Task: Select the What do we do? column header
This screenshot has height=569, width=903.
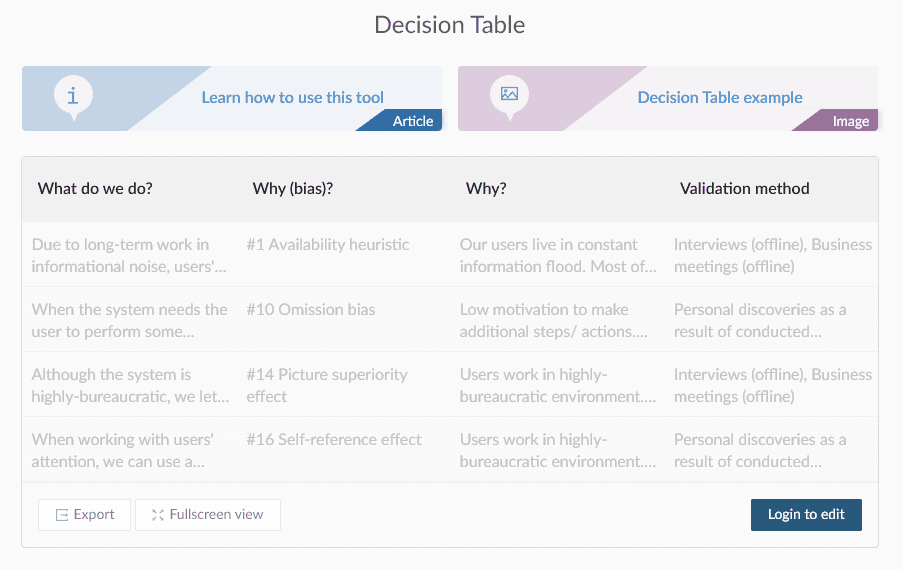Action: click(95, 188)
